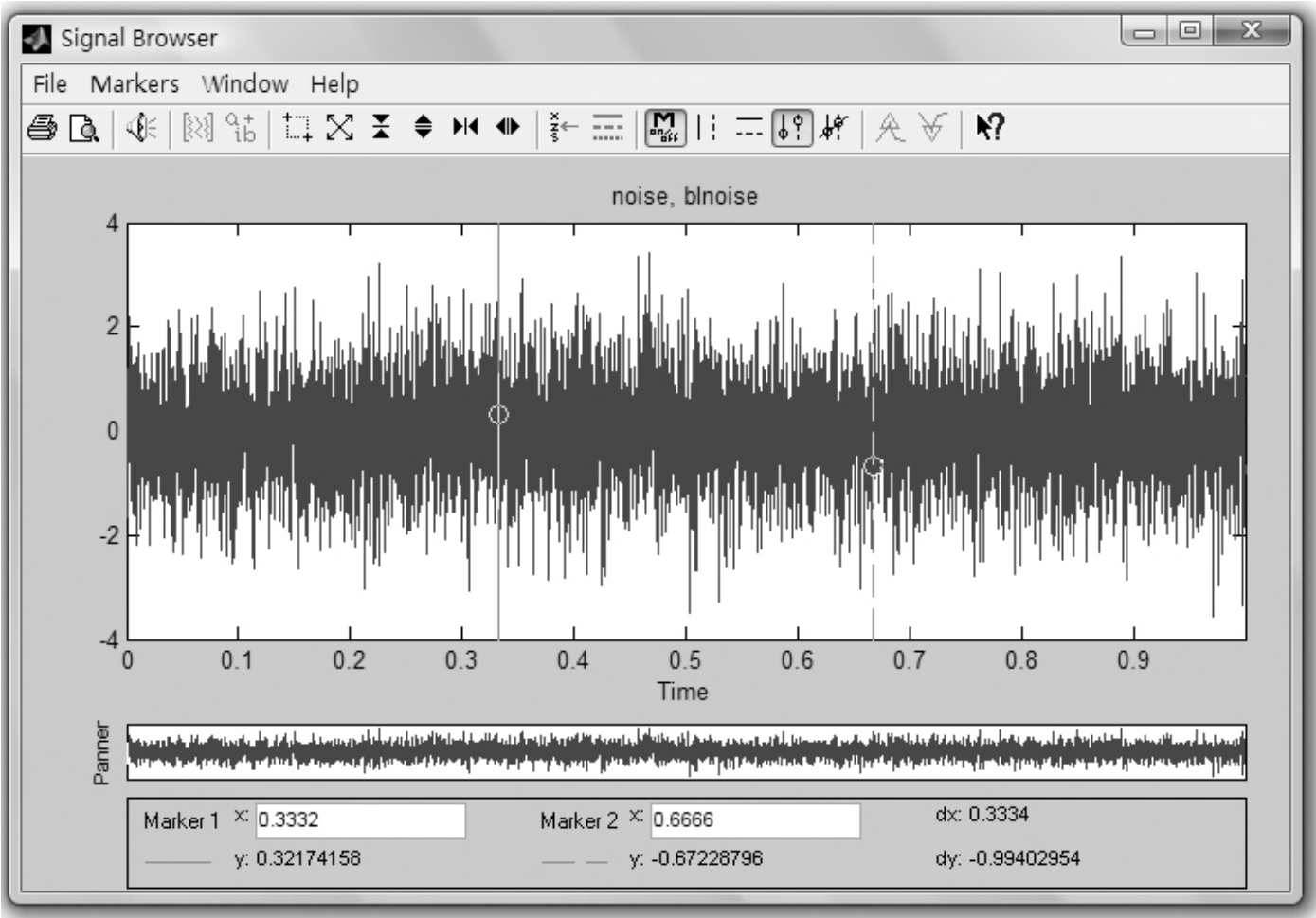Click the Select Trace toolbar icon
Image resolution: width=1316 pixels, height=918 pixels.
[x=565, y=127]
